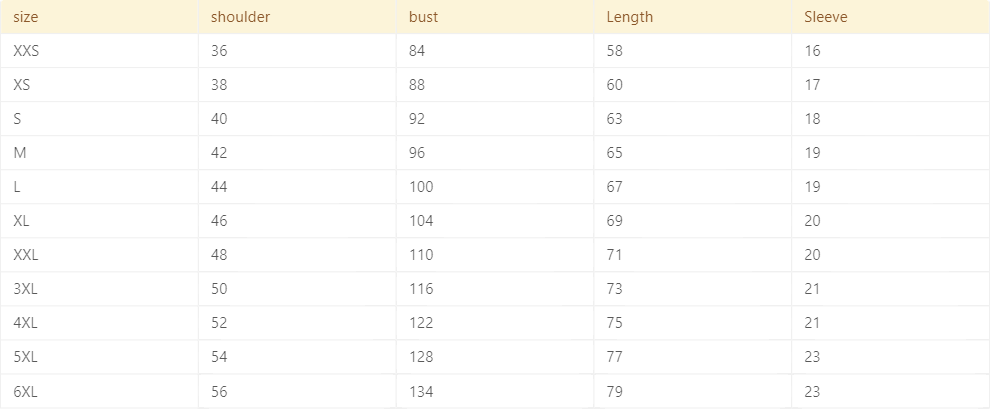Screen dimensions: 990x409
Task: Select the L size cell
Action: pyautogui.click(x=18, y=187)
